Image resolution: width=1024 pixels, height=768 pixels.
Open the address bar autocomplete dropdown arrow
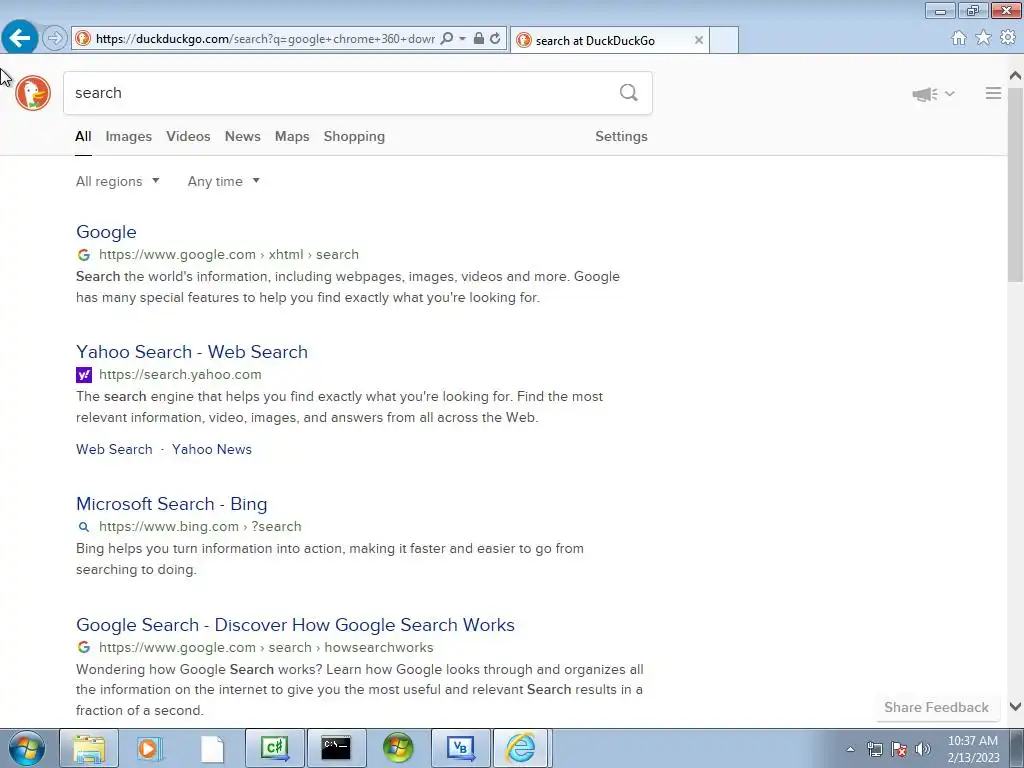point(462,39)
